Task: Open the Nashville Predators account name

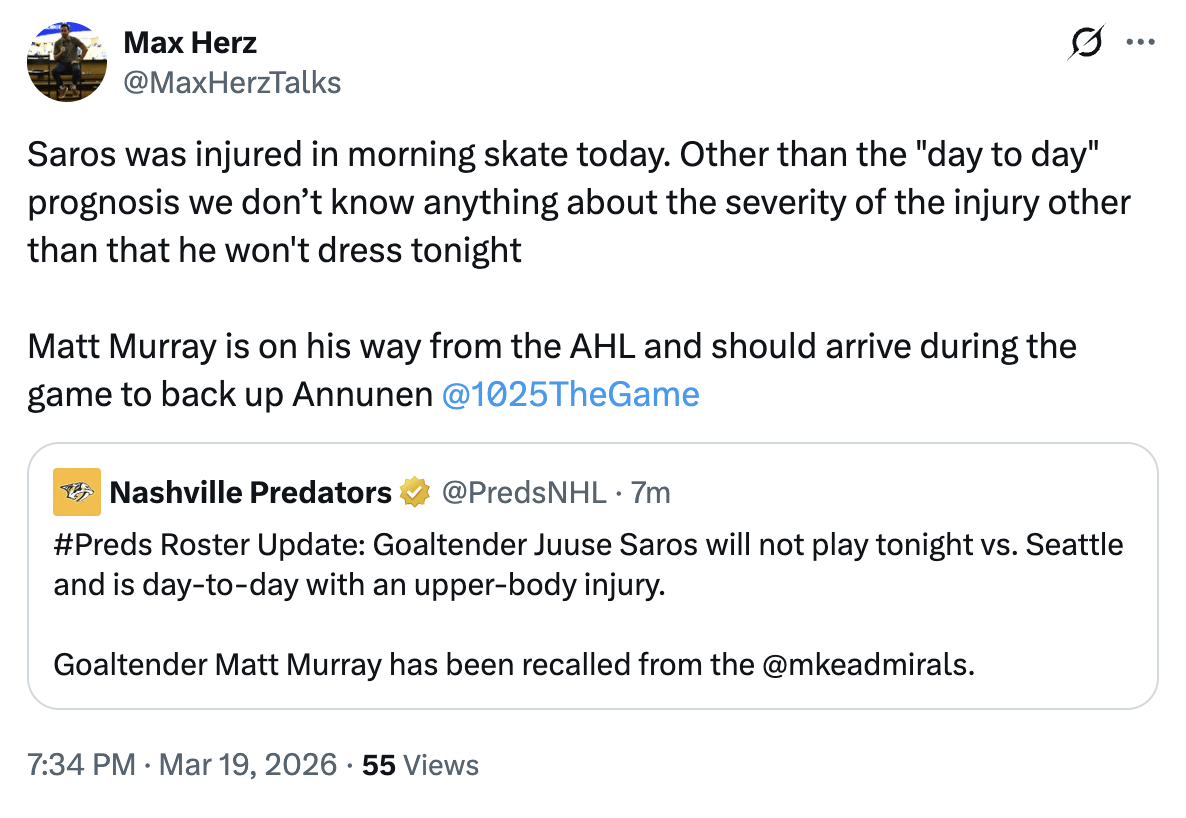Action: [250, 493]
